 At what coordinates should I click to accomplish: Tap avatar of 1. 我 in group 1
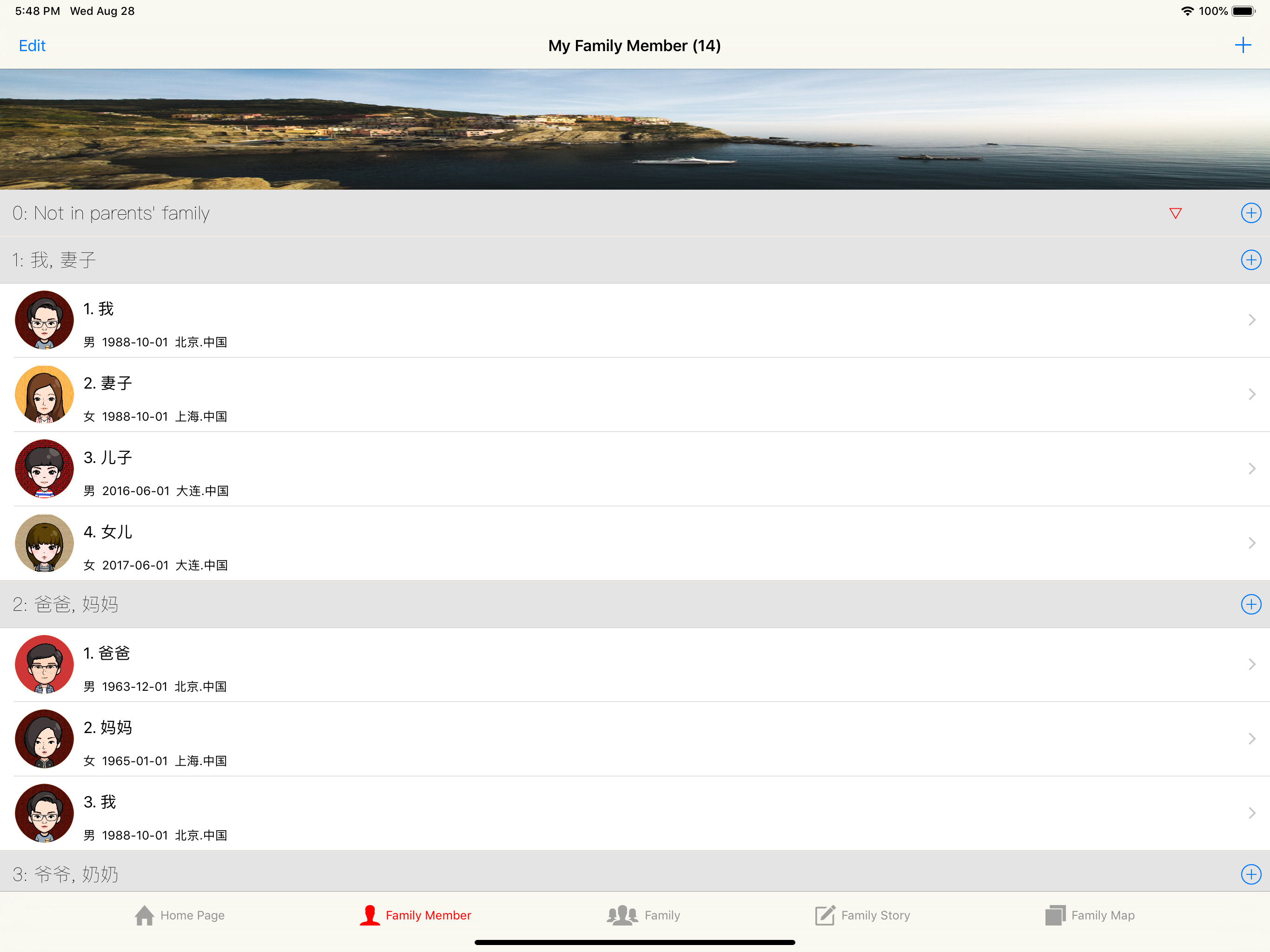(x=44, y=320)
